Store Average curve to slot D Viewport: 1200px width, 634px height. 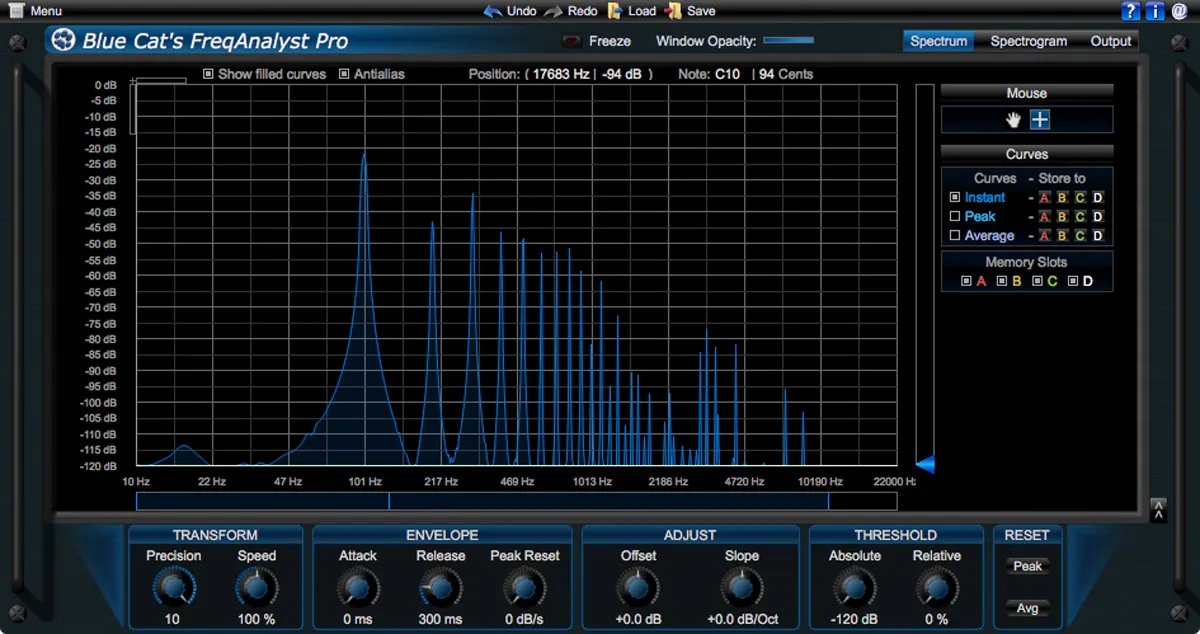[1098, 236]
